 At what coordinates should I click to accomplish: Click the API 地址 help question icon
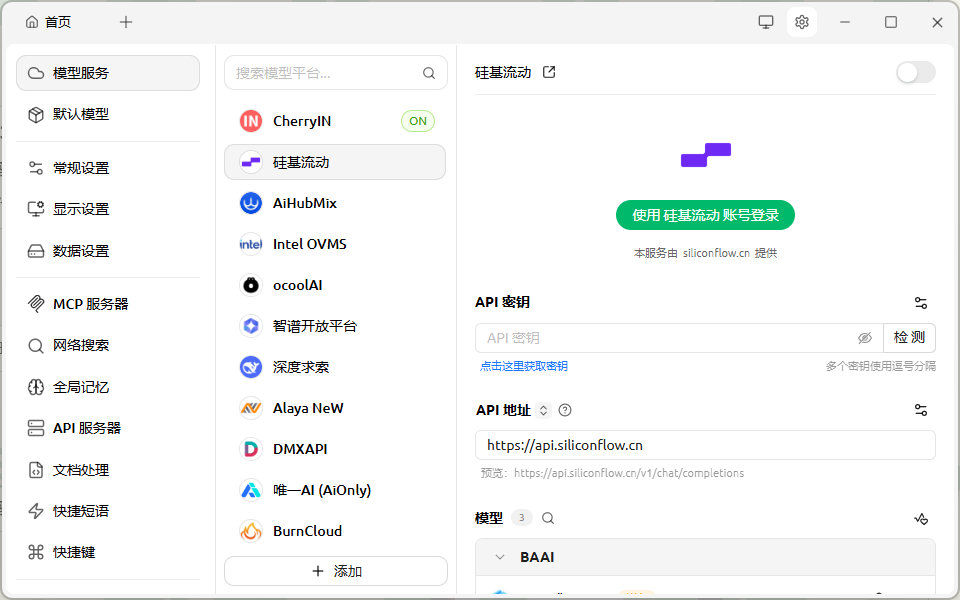pos(565,410)
